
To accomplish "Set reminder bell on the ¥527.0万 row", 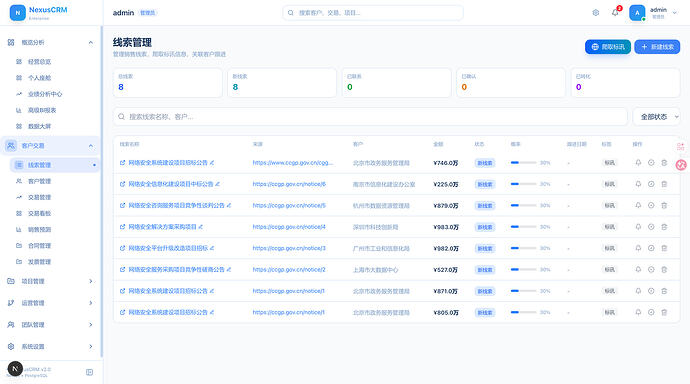I will point(638,270).
